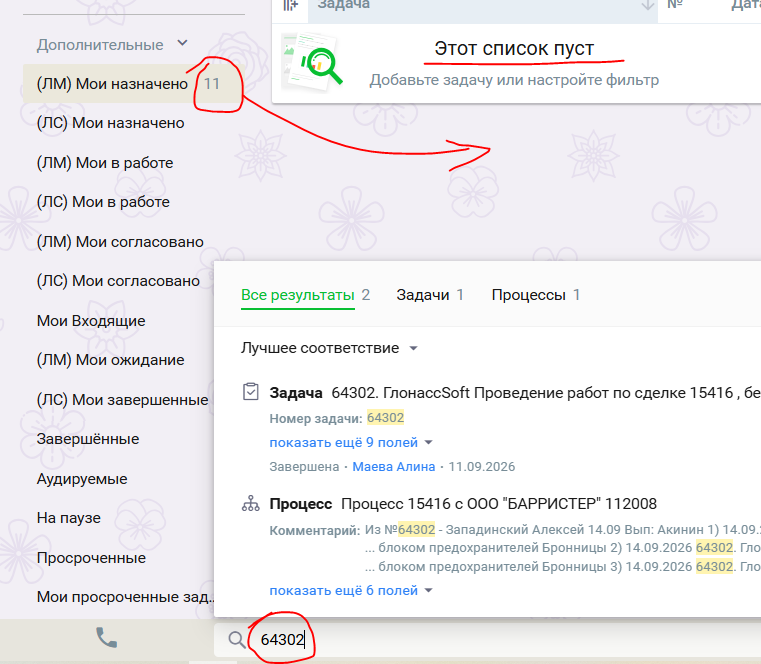Screen dimensions: 761x664
Task: Click the Маева Алина user link
Action: 394,467
